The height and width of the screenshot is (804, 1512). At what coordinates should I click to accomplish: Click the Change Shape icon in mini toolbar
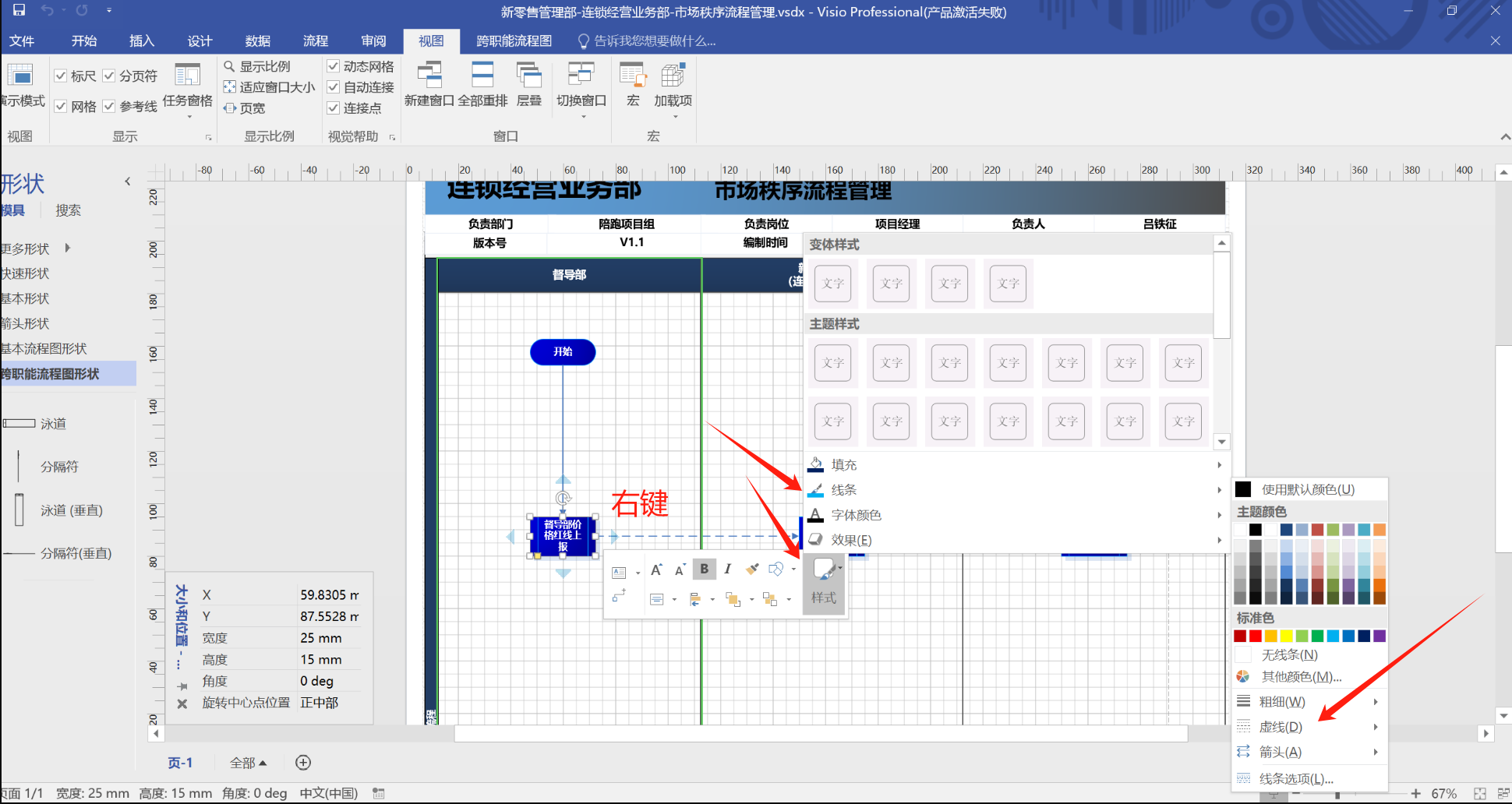(x=776, y=569)
